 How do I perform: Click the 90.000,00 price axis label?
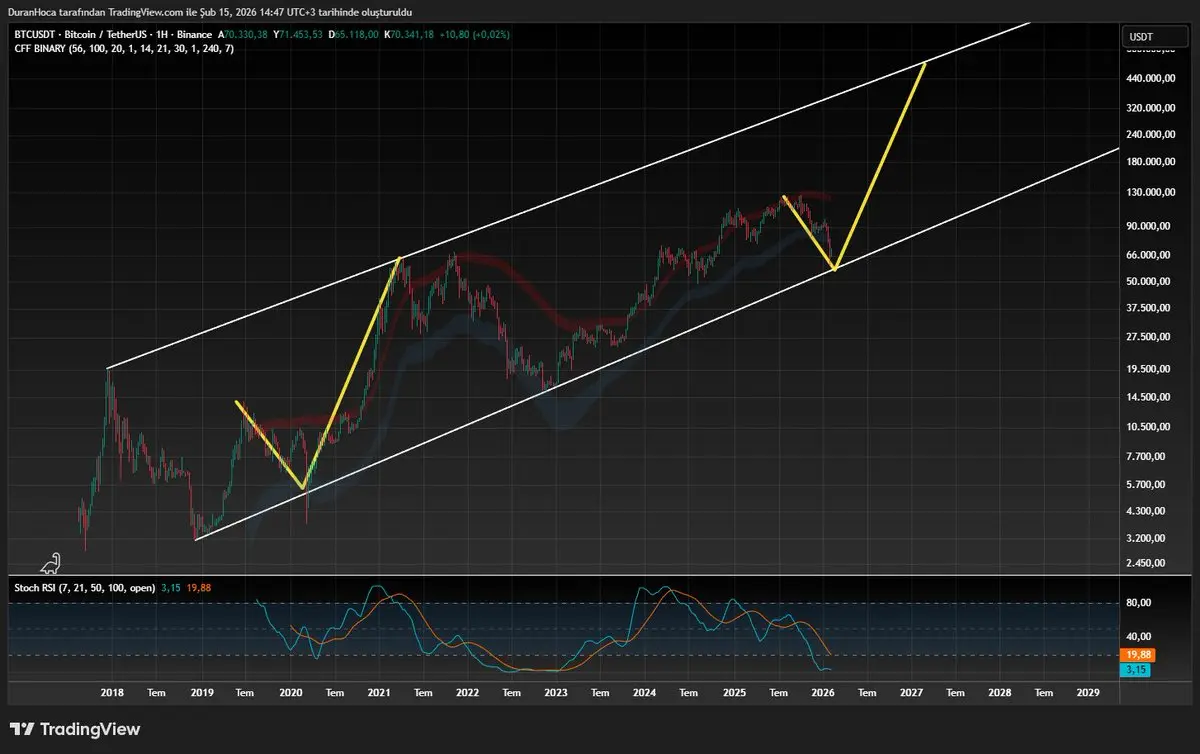pyautogui.click(x=1150, y=226)
